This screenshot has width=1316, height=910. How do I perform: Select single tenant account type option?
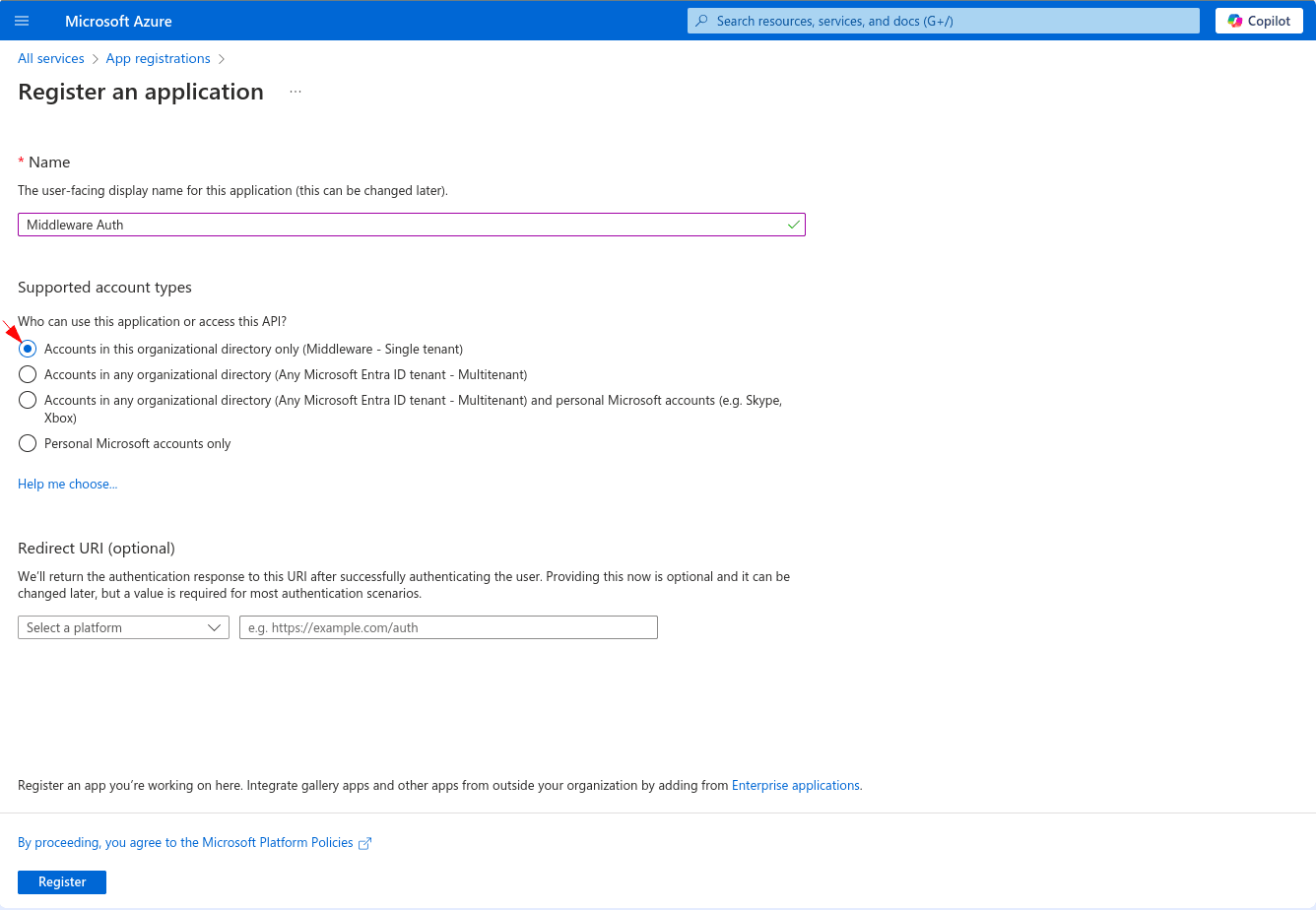click(x=28, y=349)
